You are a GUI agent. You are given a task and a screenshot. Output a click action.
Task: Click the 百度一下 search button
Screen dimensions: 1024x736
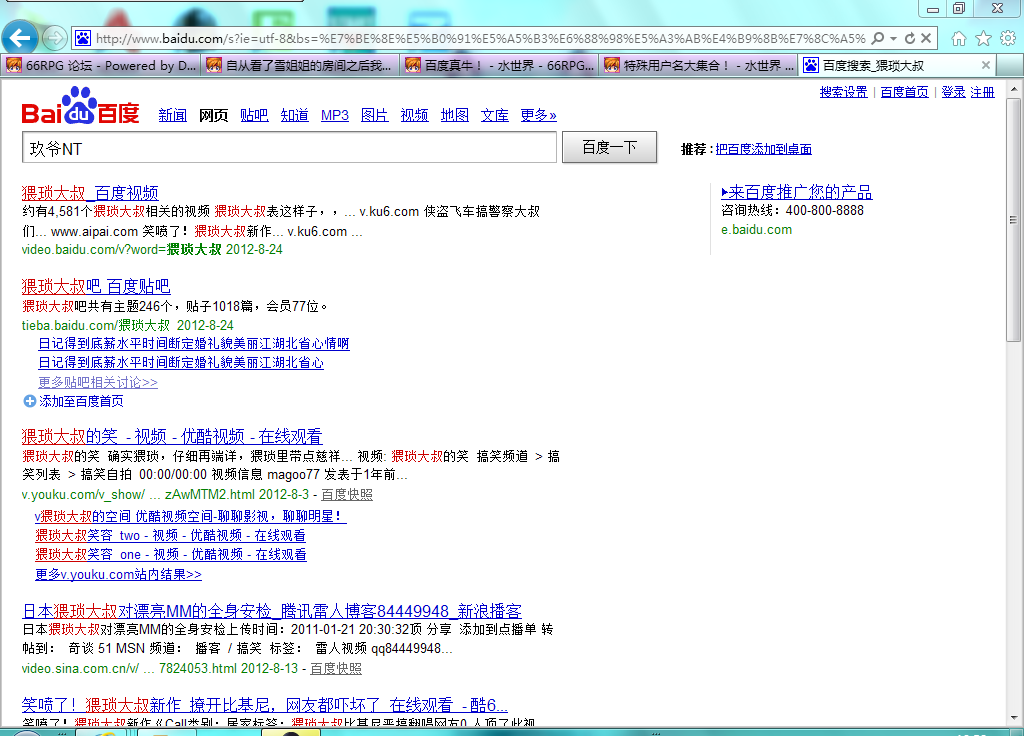tap(609, 148)
